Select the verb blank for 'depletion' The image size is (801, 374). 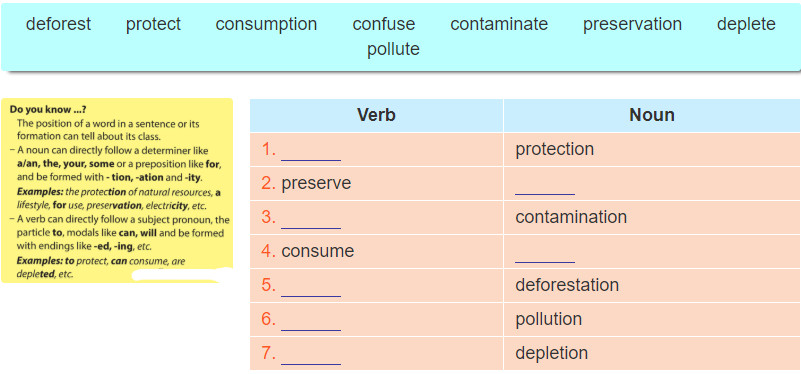click(x=311, y=355)
